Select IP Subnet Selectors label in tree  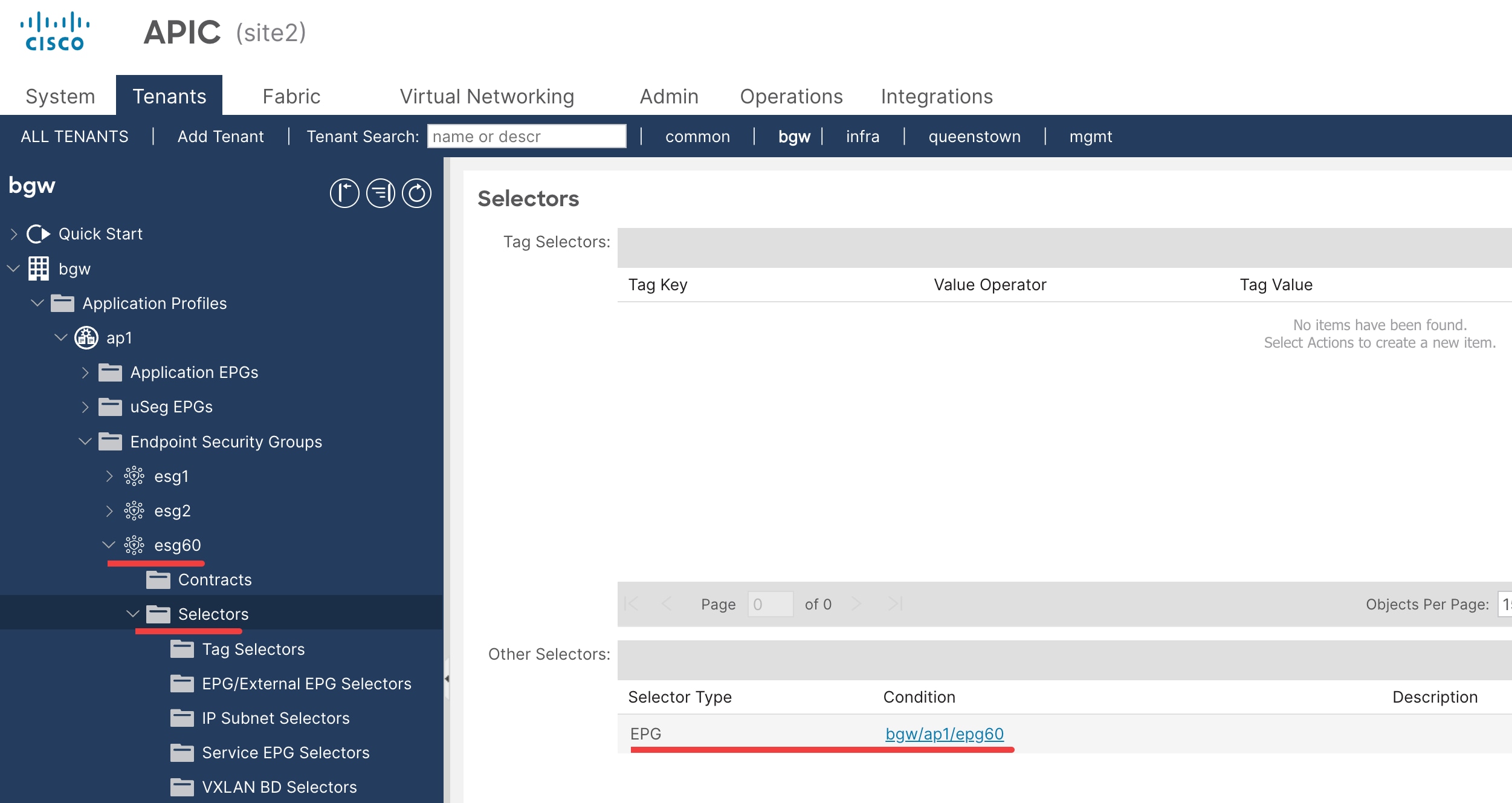276,718
